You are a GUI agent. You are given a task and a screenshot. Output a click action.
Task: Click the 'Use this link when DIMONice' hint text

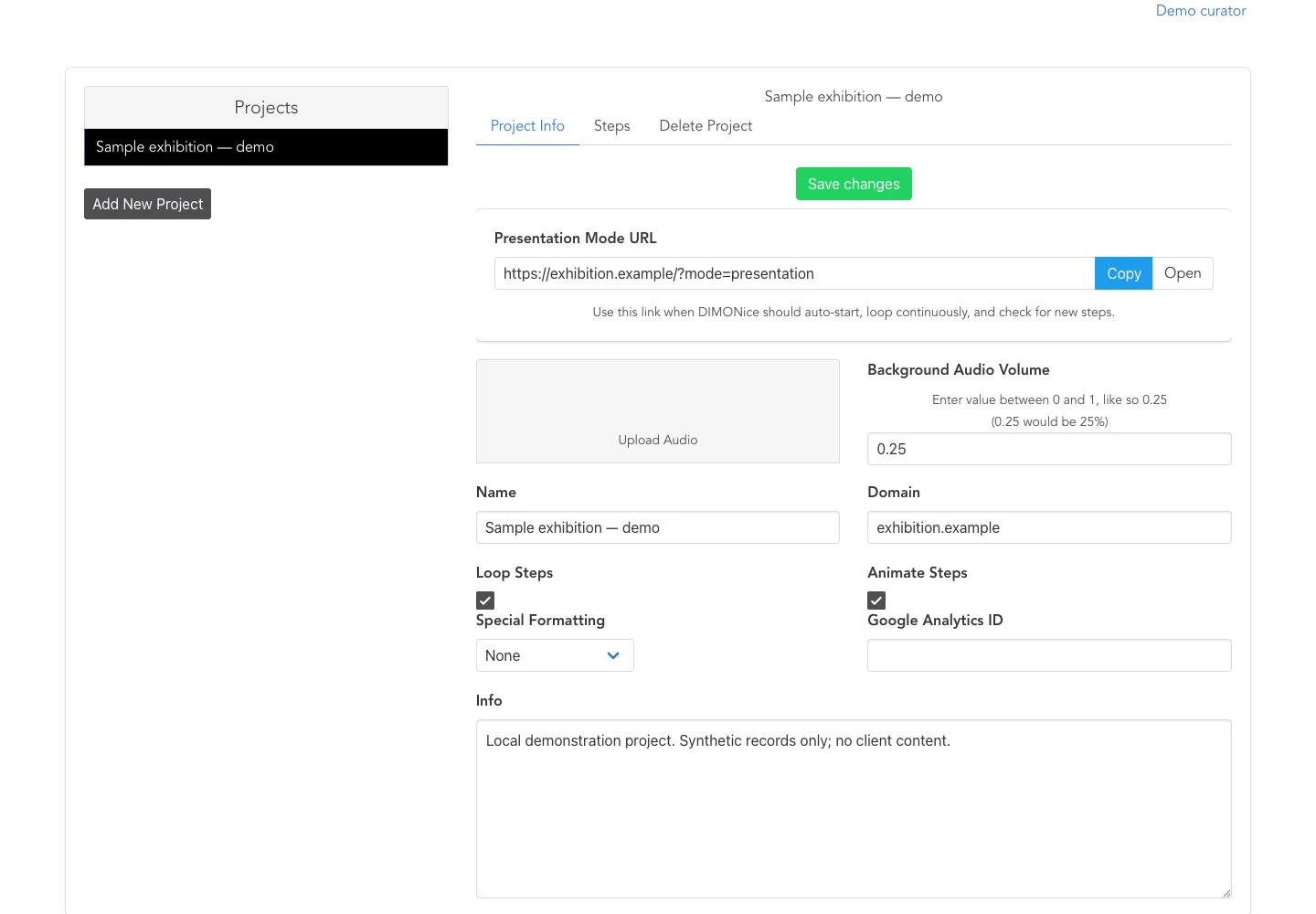pos(854,313)
